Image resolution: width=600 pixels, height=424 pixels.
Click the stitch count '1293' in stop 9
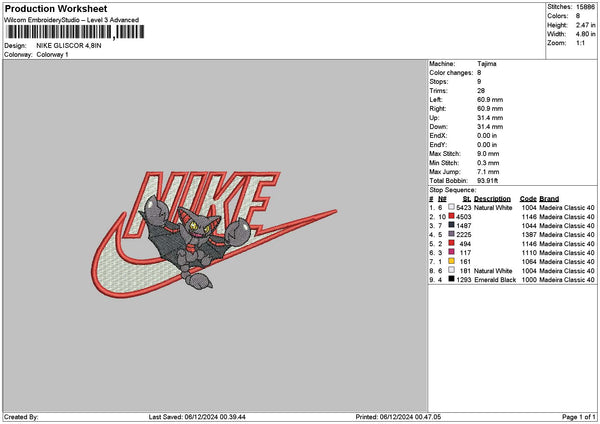[464, 280]
